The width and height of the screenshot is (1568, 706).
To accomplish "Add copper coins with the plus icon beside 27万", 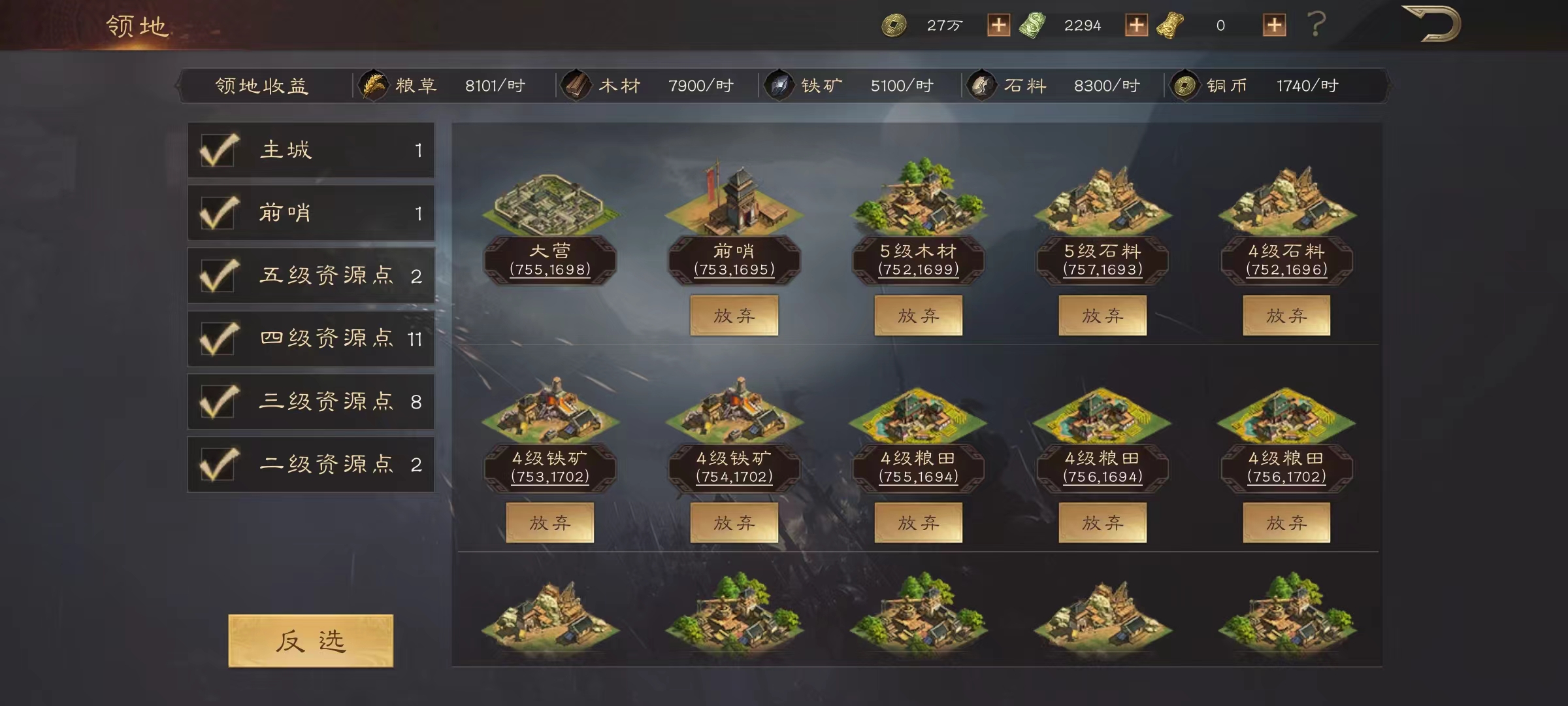I will tap(998, 25).
